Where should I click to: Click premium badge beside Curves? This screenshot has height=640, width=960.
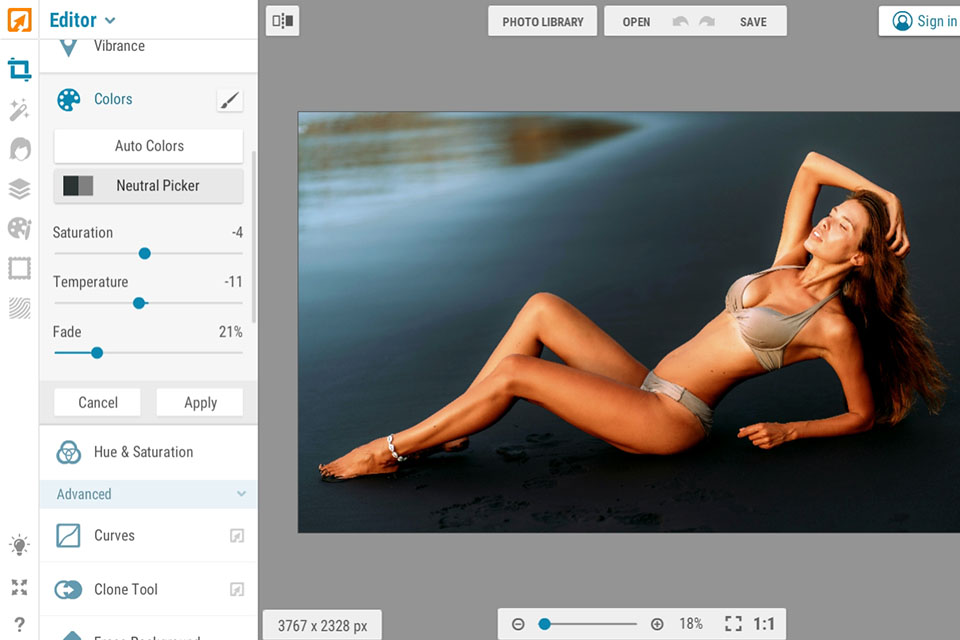click(x=237, y=536)
